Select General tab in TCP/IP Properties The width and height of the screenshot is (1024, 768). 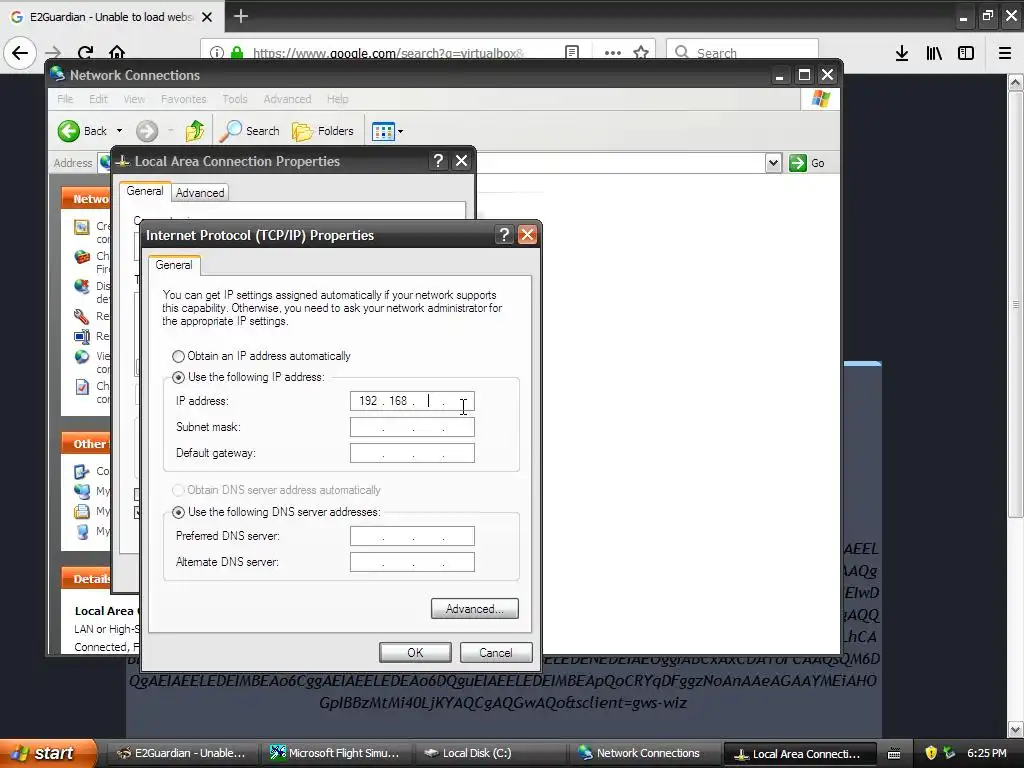[174, 265]
